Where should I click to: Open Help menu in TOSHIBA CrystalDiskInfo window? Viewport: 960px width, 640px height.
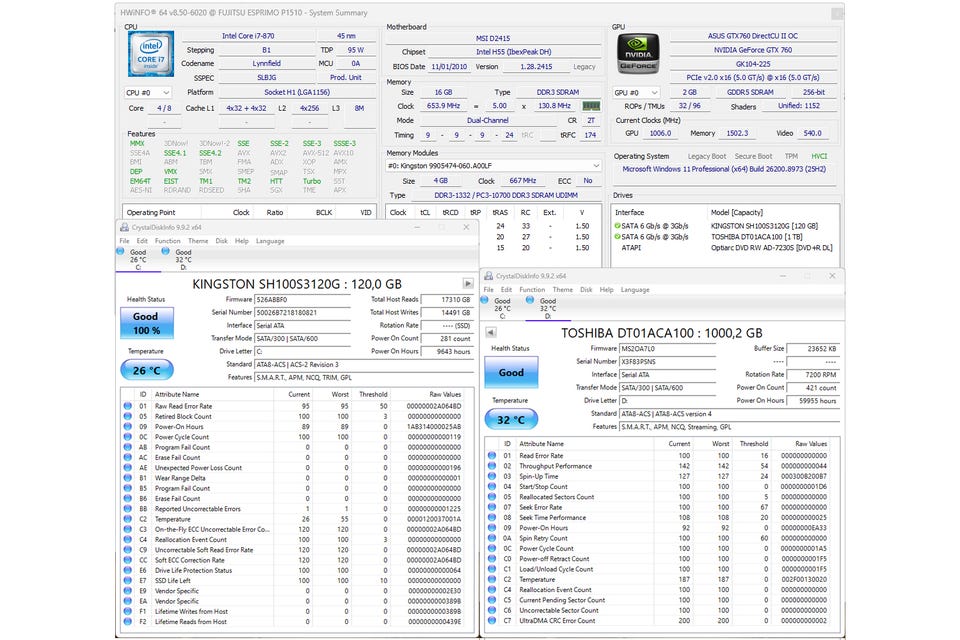pyautogui.click(x=606, y=290)
